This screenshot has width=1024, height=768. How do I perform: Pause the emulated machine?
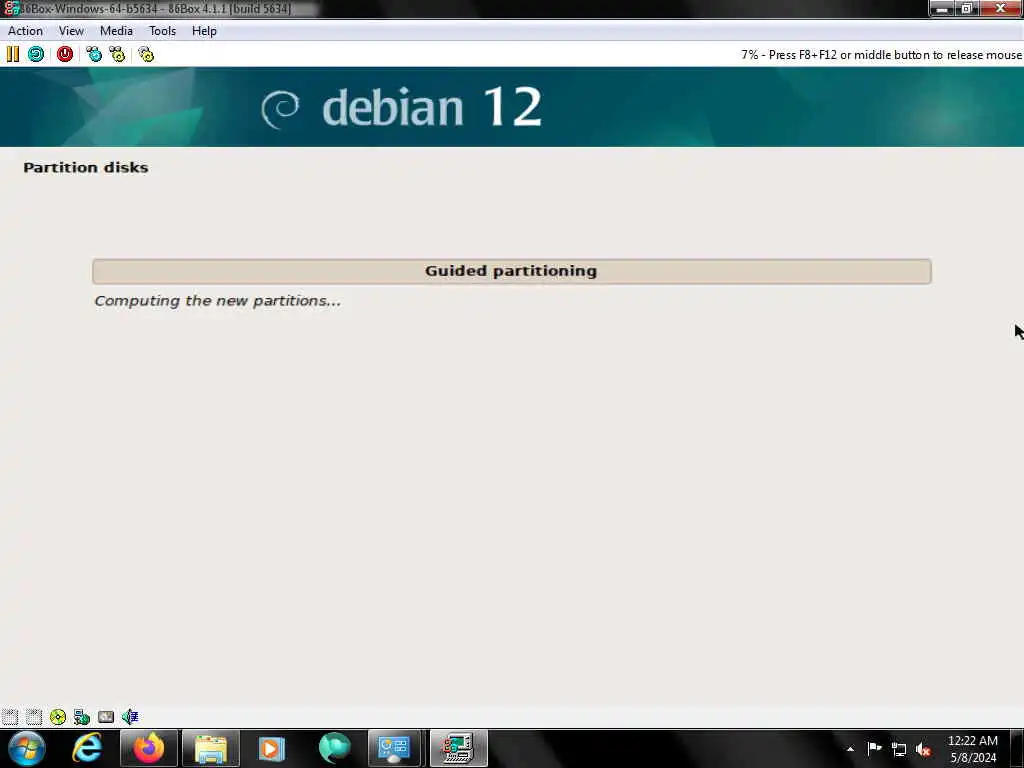coord(12,54)
